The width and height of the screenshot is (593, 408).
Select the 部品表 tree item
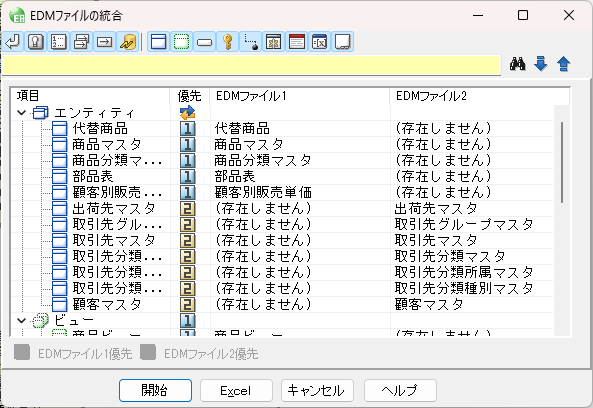pos(93,177)
